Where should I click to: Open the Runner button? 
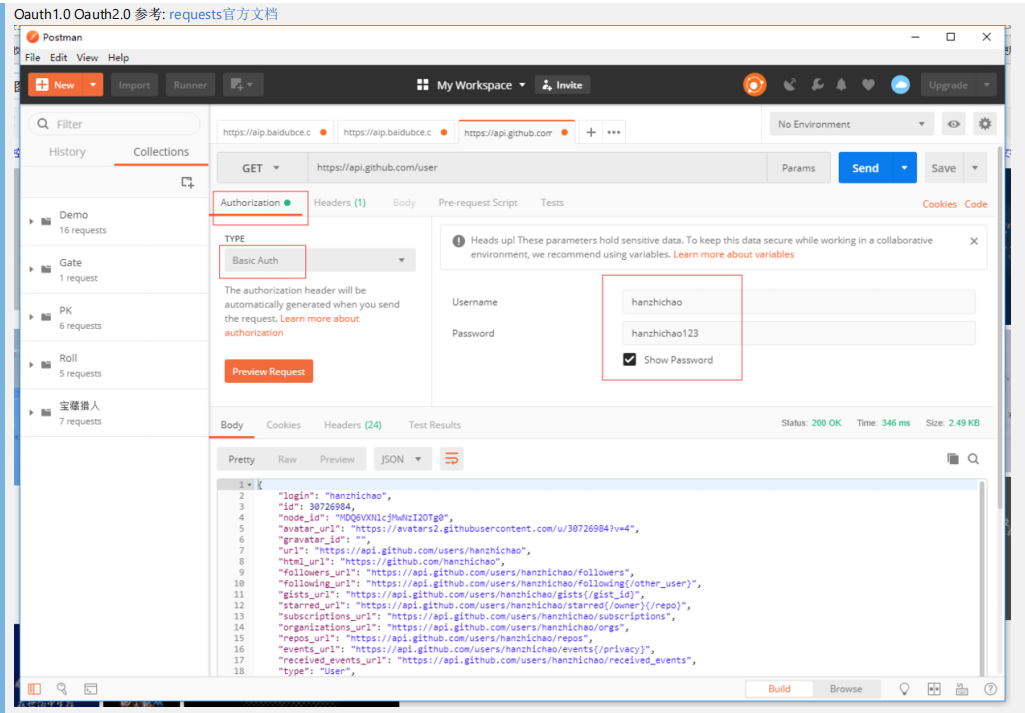[190, 85]
